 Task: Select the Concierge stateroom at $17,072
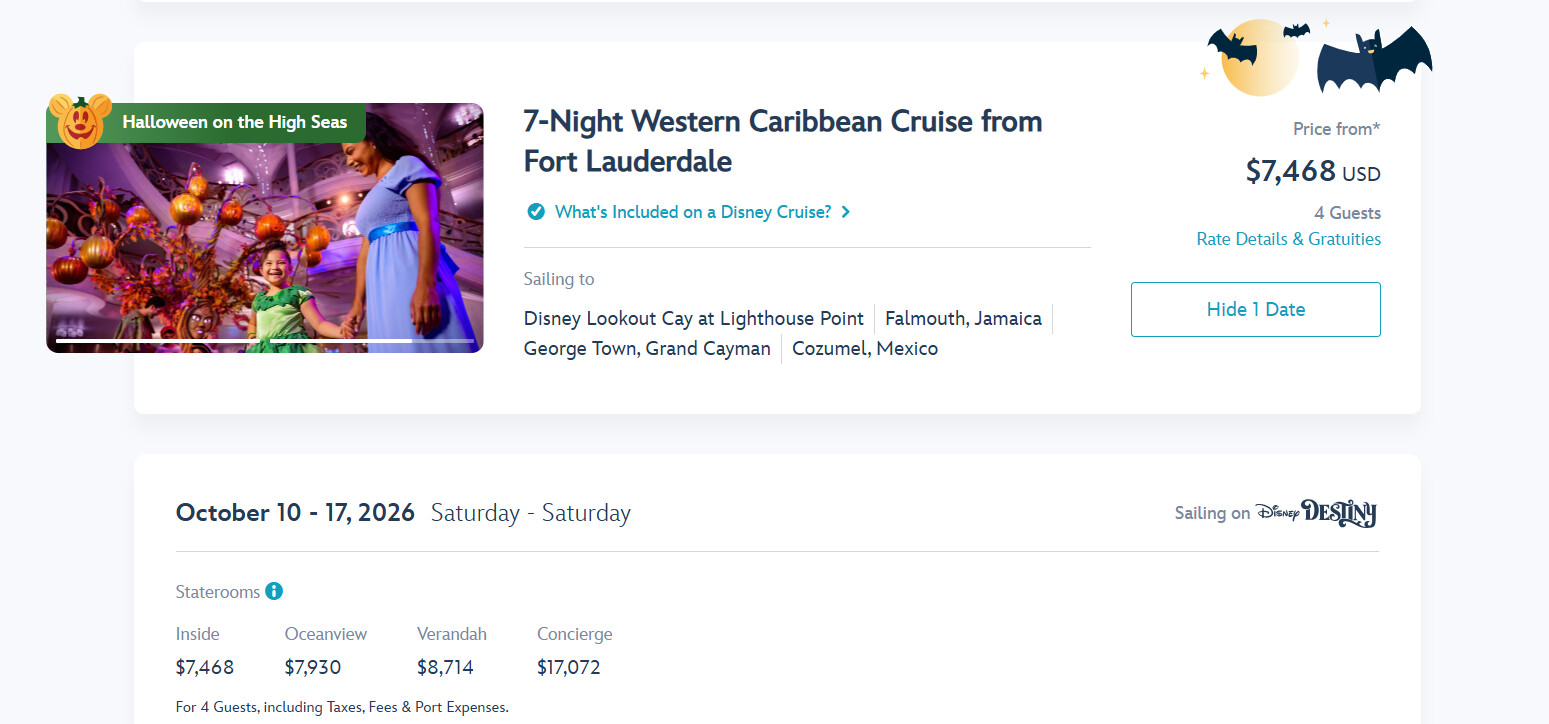pos(568,667)
